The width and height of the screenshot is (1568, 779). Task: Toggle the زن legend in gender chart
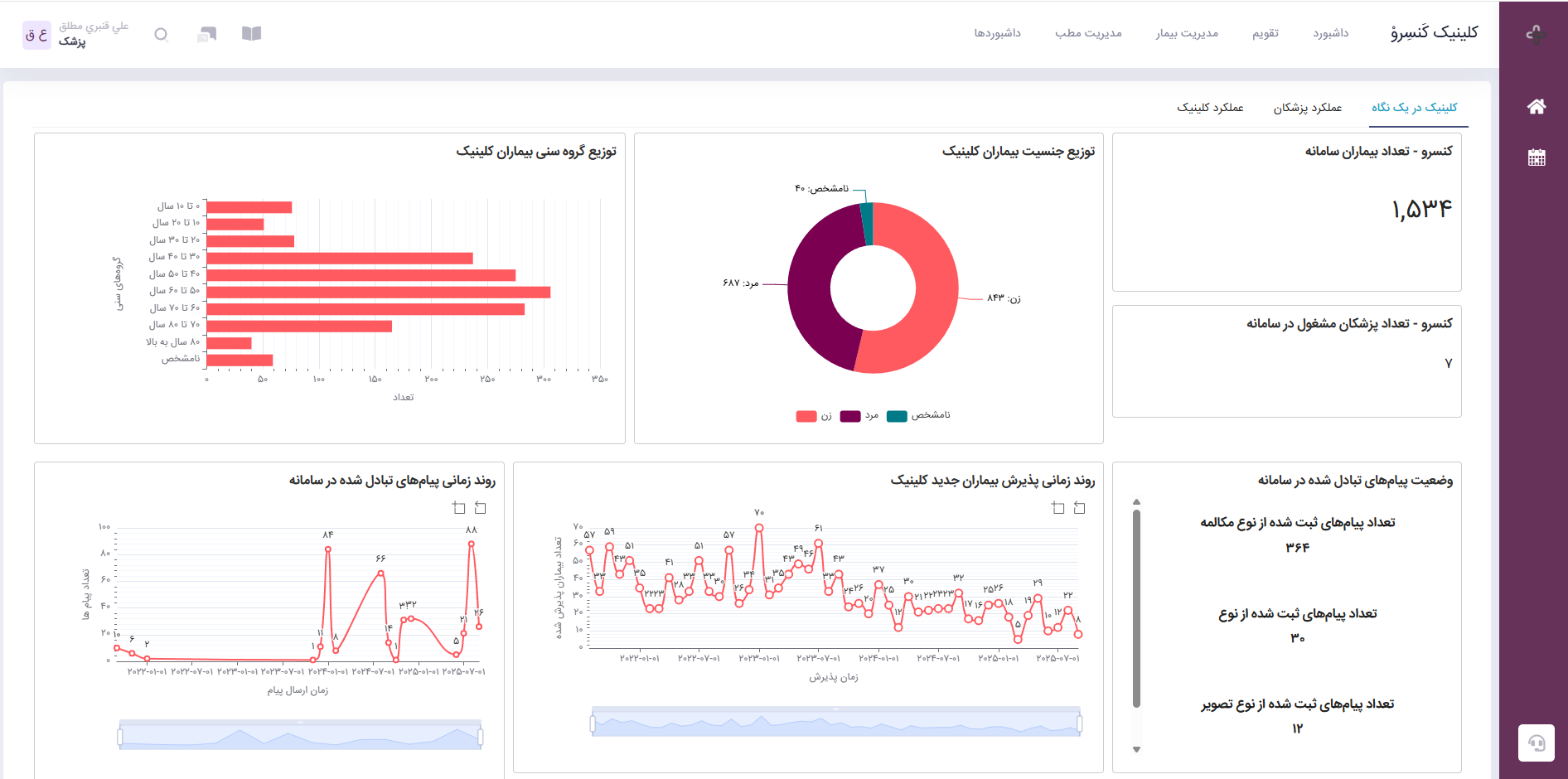pos(814,416)
